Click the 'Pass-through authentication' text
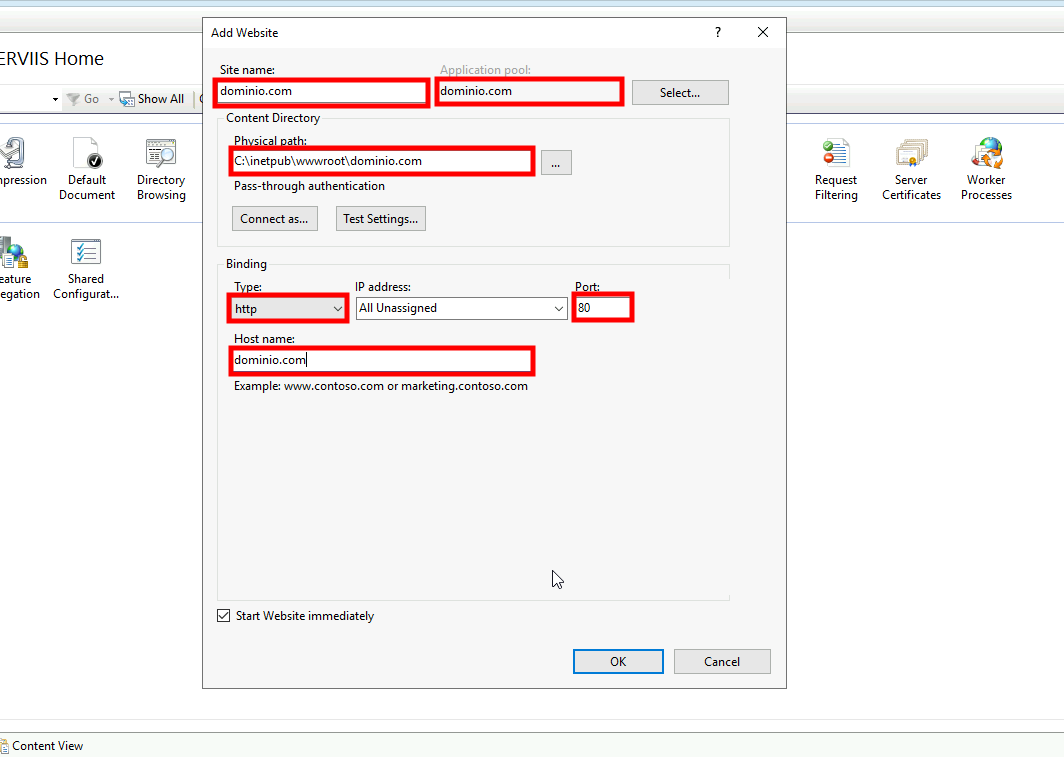This screenshot has height=757, width=1064. tap(309, 186)
